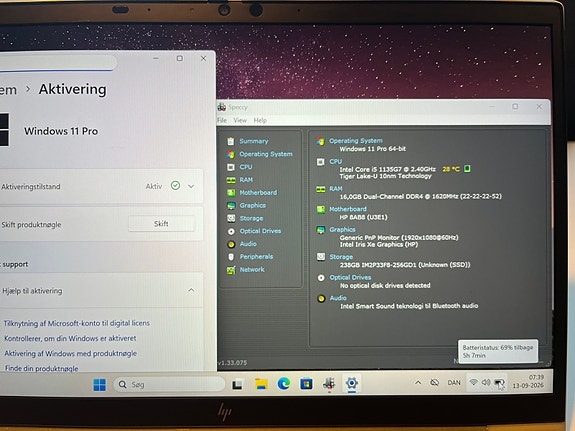The width and height of the screenshot is (575, 431).
Task: Select Motherboard in Speccy sidebar
Action: pyautogui.click(x=258, y=193)
